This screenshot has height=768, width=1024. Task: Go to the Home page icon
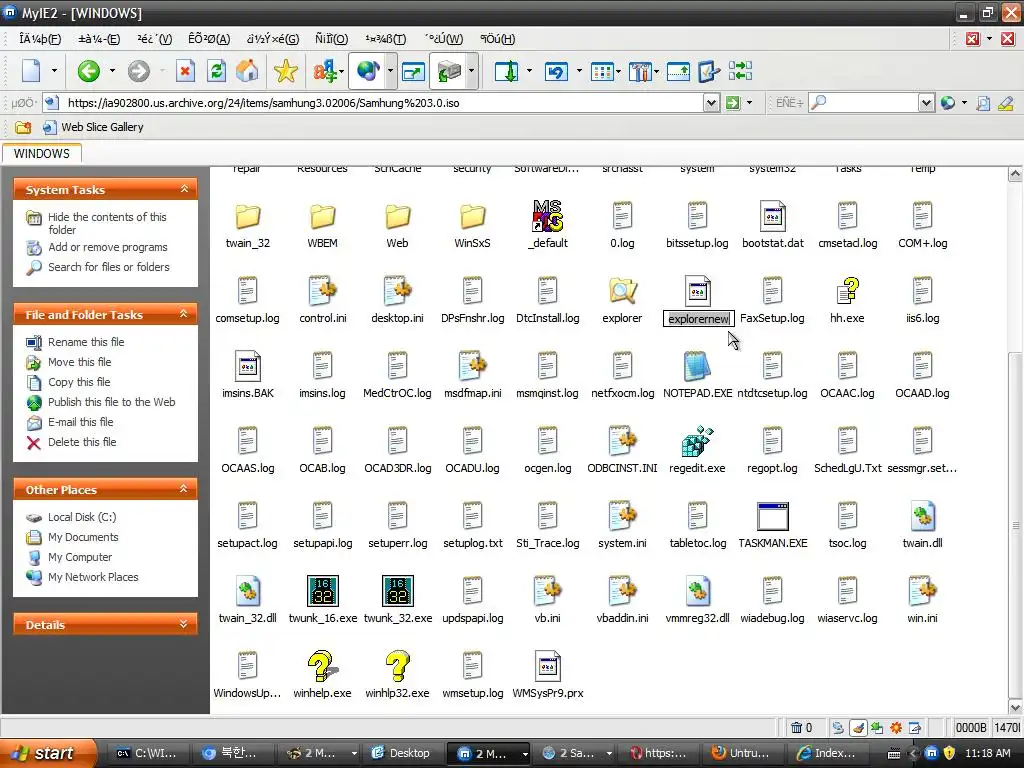click(247, 71)
